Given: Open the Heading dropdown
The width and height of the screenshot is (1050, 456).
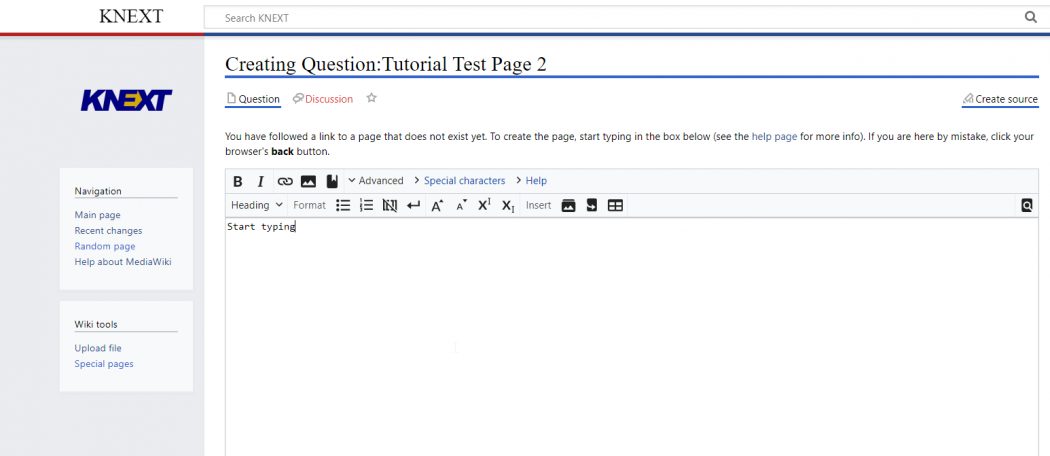Looking at the screenshot, I should [257, 205].
